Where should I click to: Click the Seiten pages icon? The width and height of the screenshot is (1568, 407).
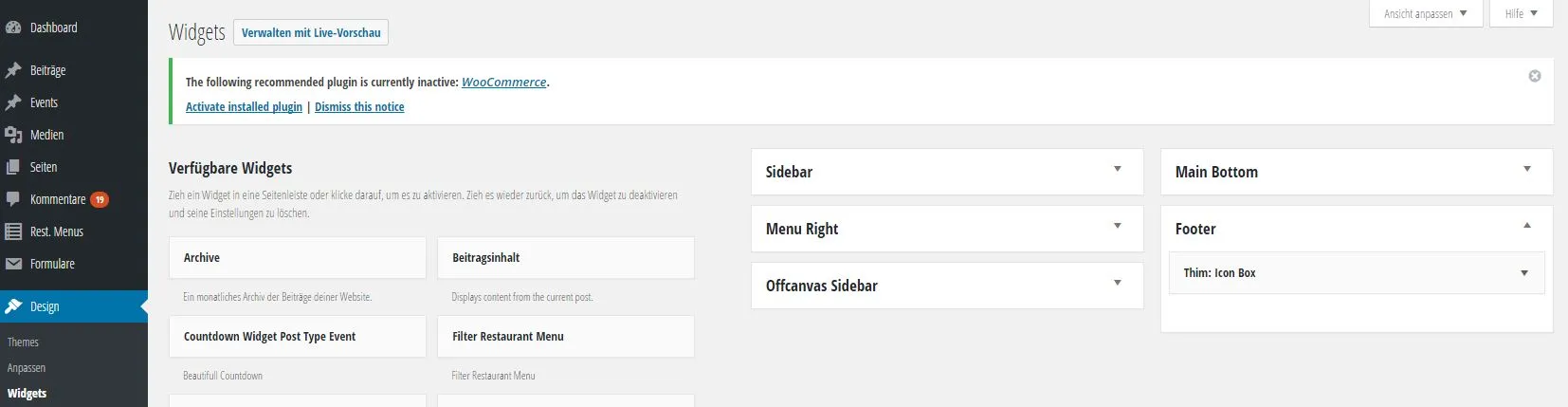pos(13,167)
